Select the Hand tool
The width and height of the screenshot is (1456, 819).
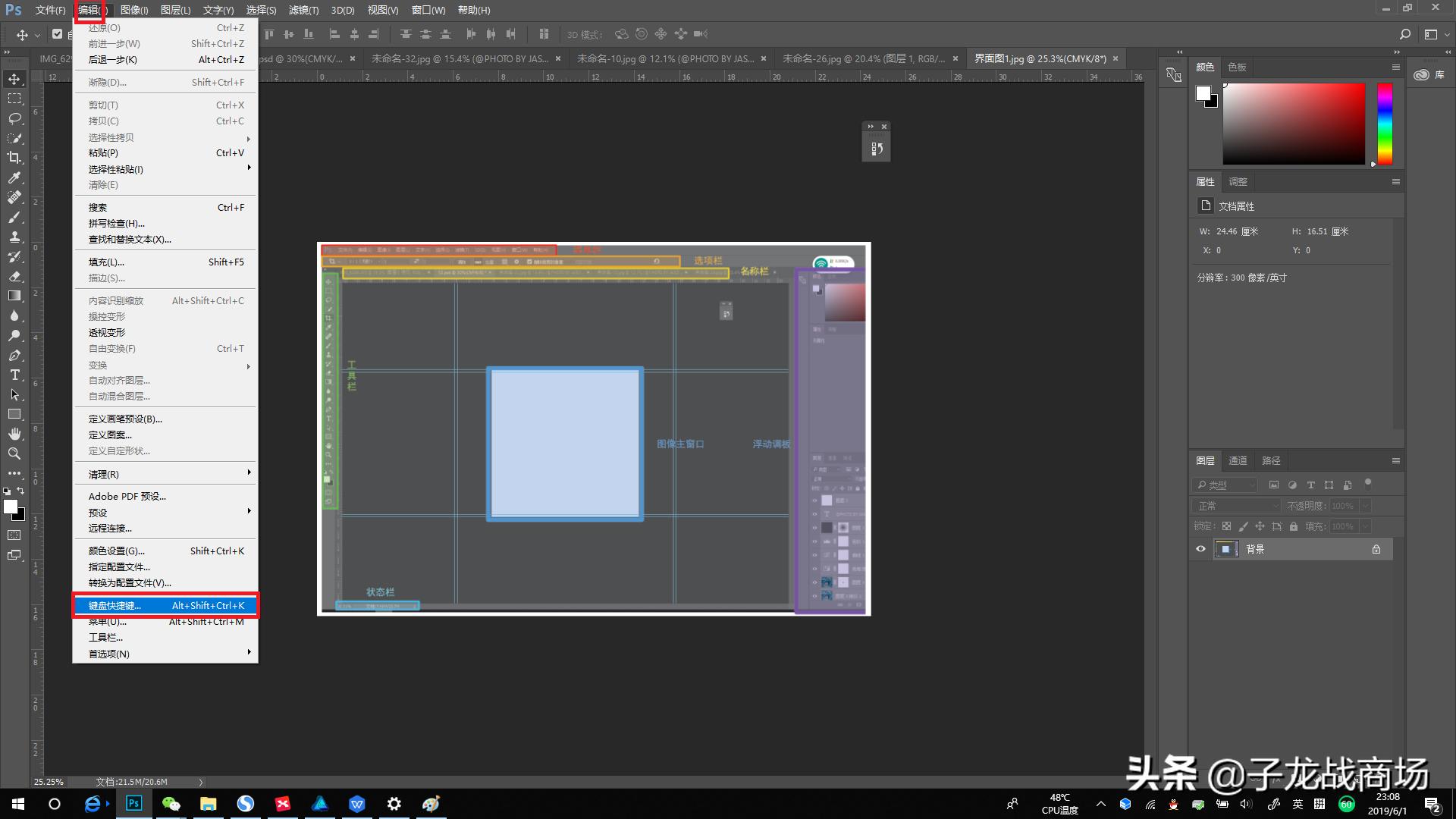14,434
